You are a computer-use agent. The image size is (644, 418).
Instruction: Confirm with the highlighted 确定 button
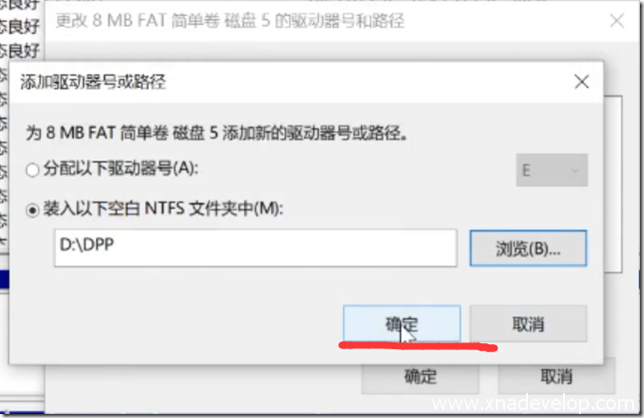tap(402, 324)
